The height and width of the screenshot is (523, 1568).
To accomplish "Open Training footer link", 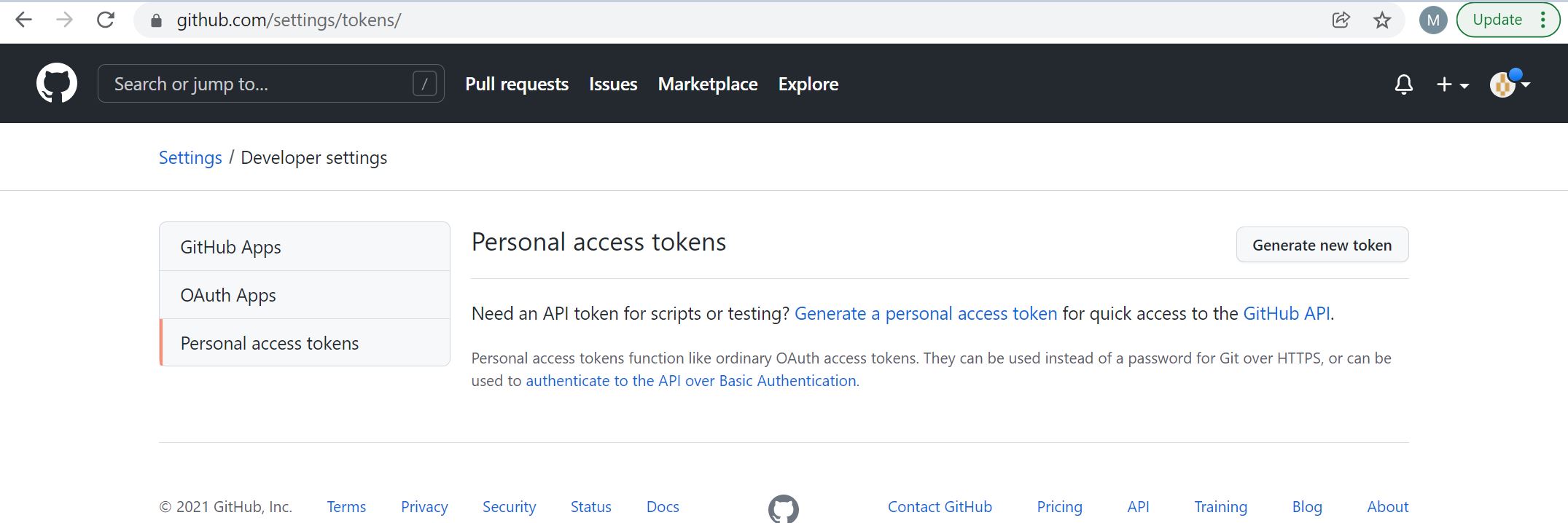I will (x=1220, y=506).
